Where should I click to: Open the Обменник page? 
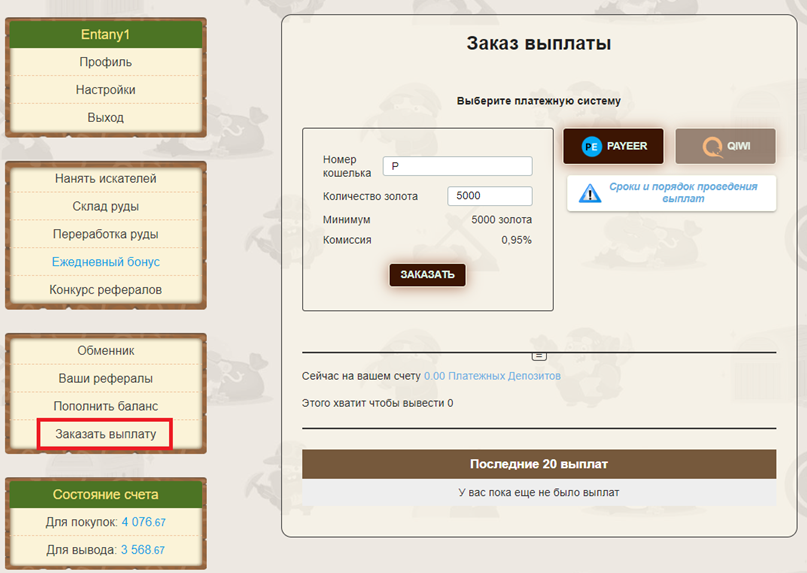(x=106, y=351)
